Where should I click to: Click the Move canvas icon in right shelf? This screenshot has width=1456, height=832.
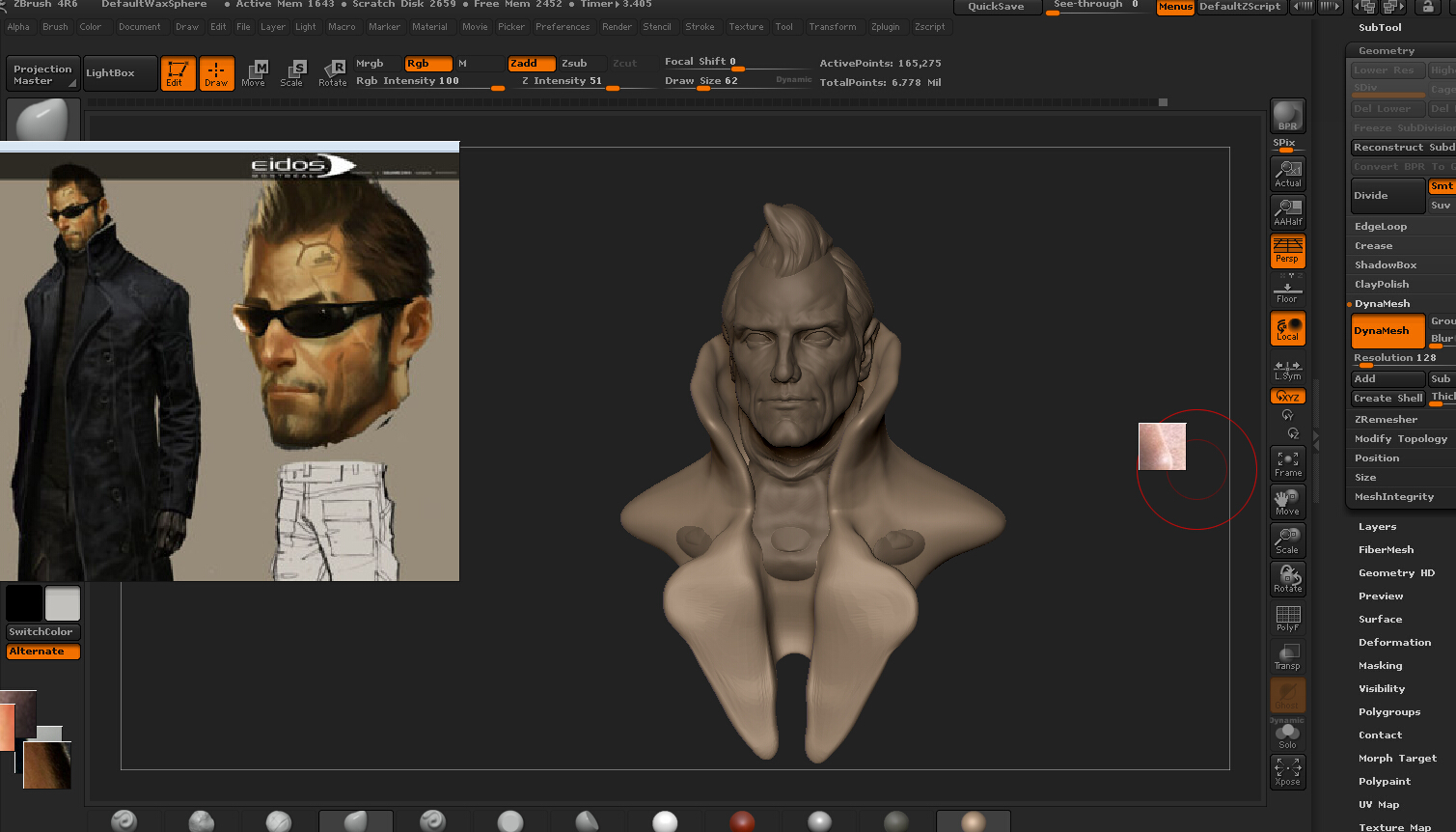pos(1287,502)
